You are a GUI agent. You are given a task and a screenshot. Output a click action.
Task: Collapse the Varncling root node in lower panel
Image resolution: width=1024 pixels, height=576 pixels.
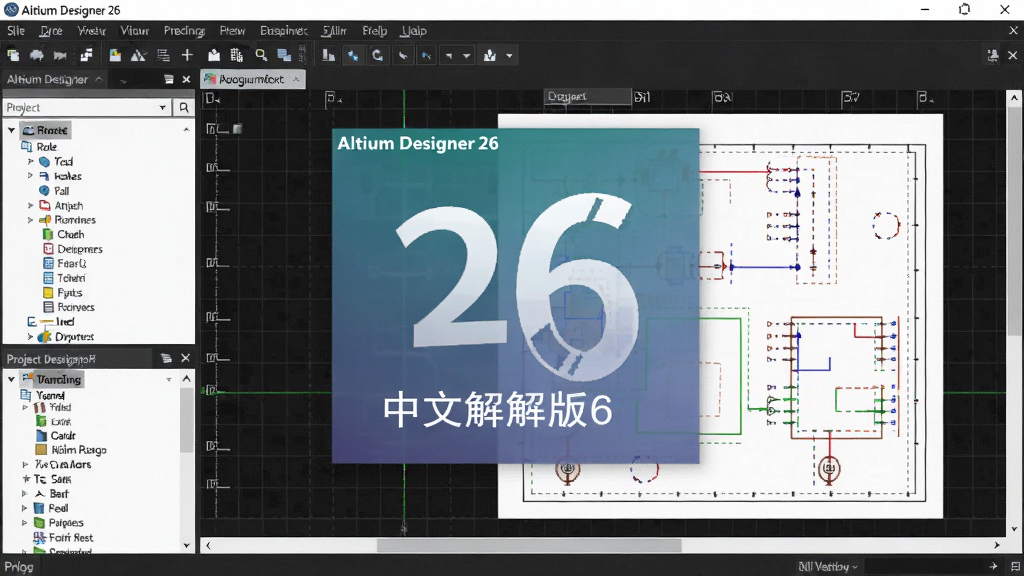tap(11, 379)
